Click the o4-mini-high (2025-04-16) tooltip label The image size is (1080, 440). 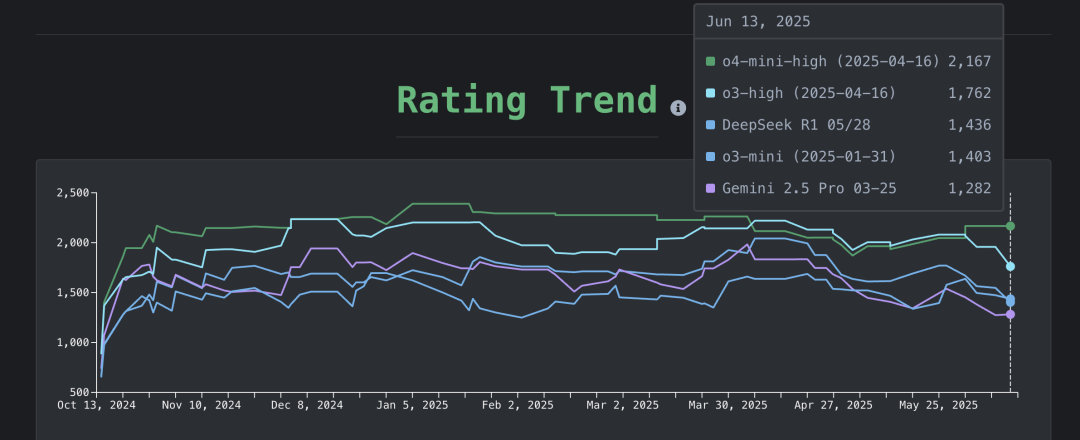click(831, 61)
